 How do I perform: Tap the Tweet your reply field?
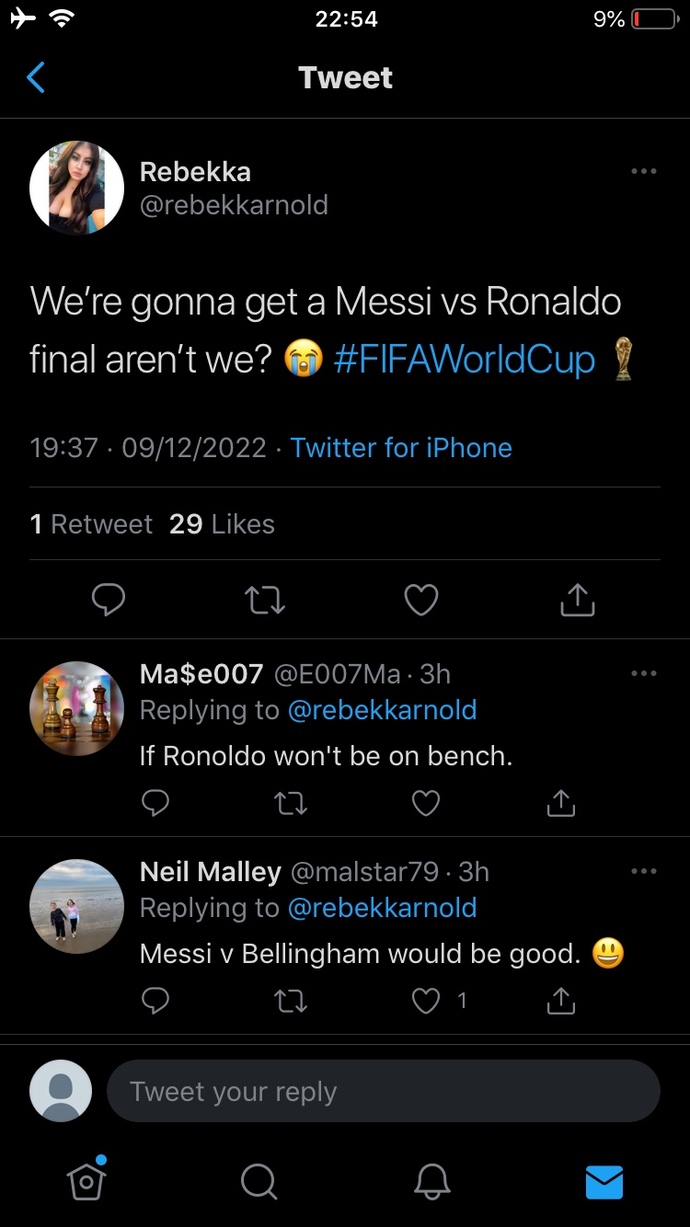pyautogui.click(x=384, y=1091)
